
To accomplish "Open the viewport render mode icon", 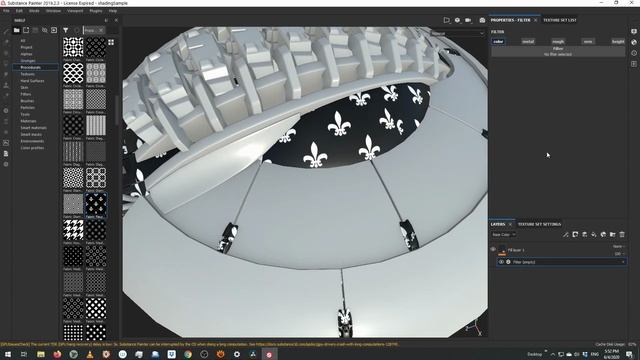I will point(447,20).
